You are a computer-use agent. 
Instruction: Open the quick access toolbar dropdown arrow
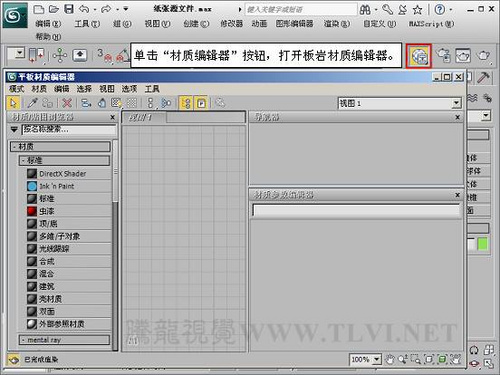pyautogui.click(x=126, y=9)
